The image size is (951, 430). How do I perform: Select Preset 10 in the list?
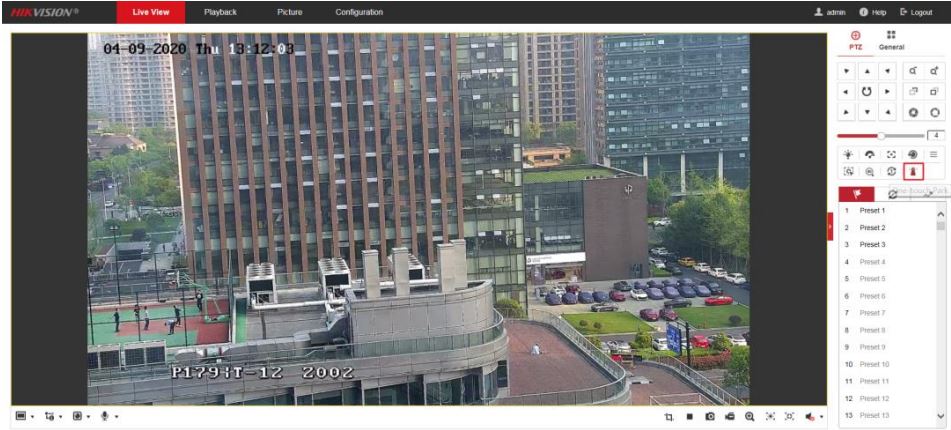pyautogui.click(x=887, y=364)
